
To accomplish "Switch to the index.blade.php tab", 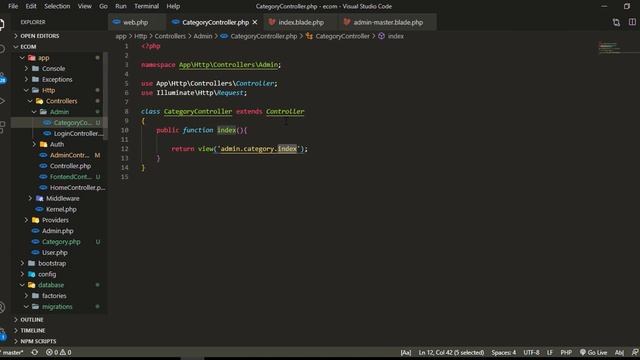I will 301,22.
